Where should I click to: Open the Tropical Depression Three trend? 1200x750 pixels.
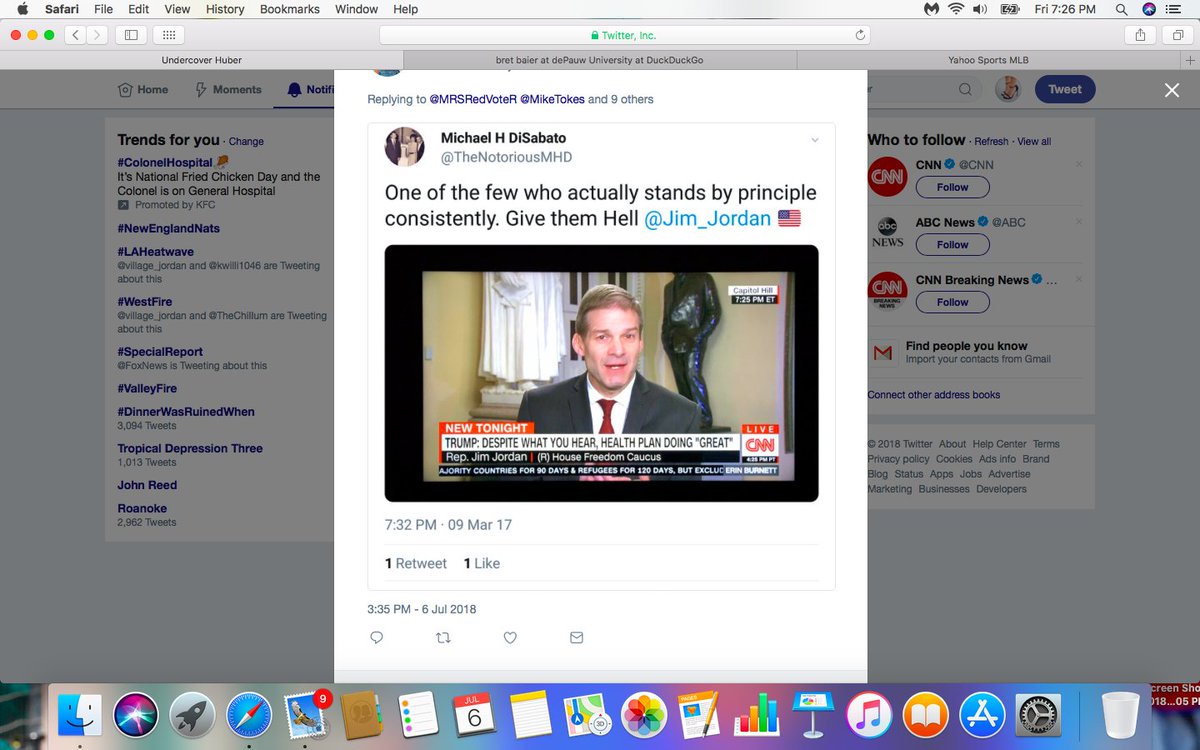click(x=190, y=448)
